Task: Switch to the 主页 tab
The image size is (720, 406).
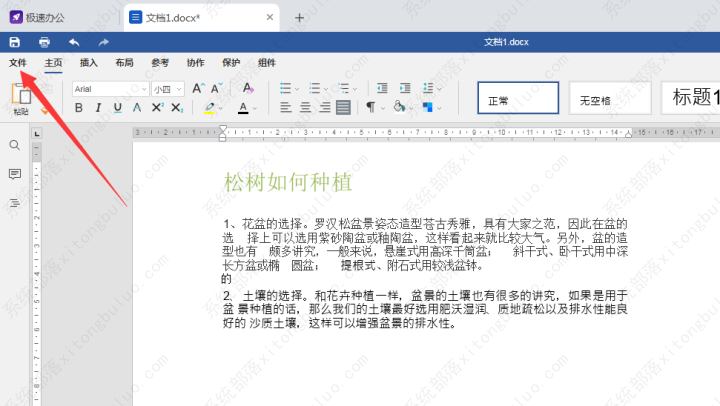Action: tap(53, 63)
